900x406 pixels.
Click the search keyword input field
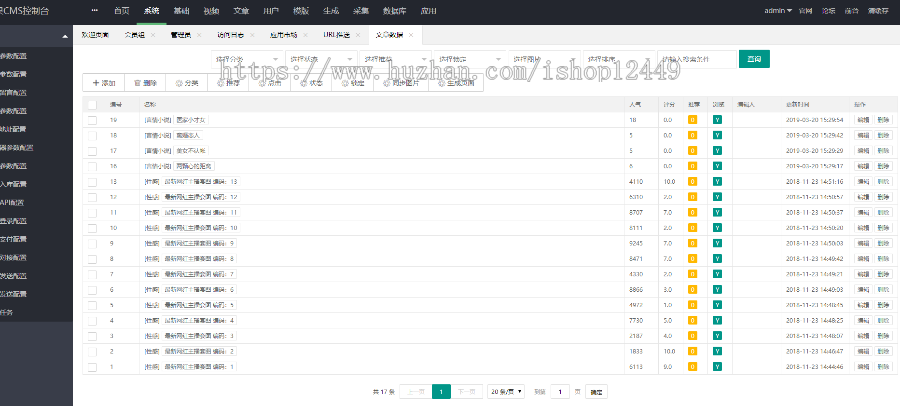pos(697,59)
